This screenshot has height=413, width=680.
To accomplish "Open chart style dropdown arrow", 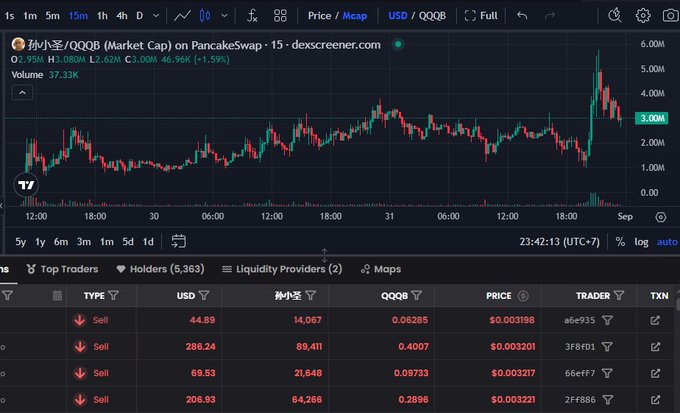I will (224, 16).
